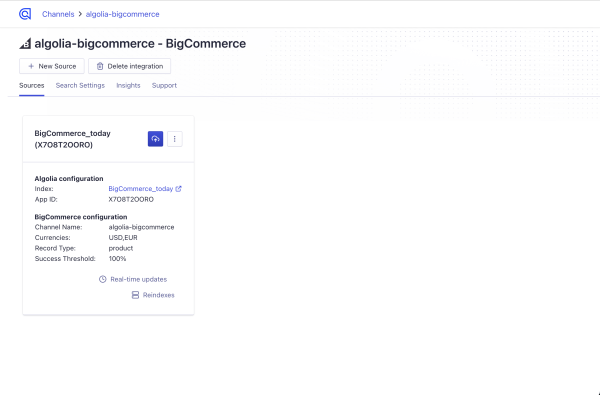Image resolution: width=600 pixels, height=395 pixels.
Task: Switch to the Search Settings tab
Action: point(80,85)
